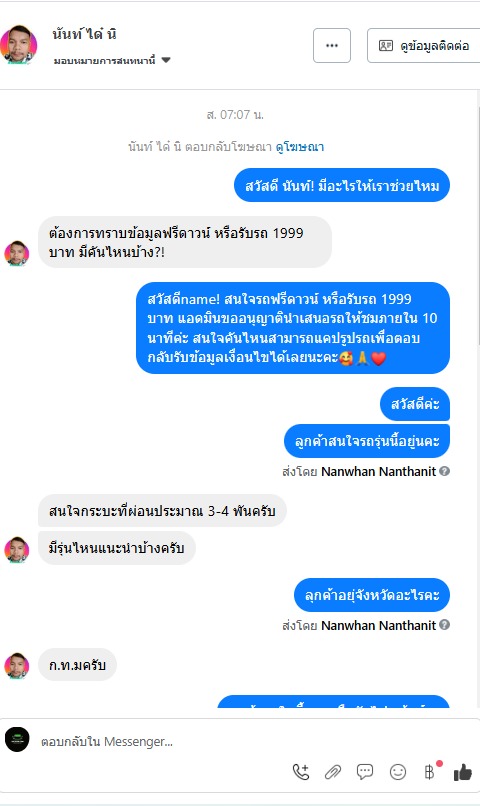
Task: Click page avatar beside the reply box
Action: coord(17,740)
